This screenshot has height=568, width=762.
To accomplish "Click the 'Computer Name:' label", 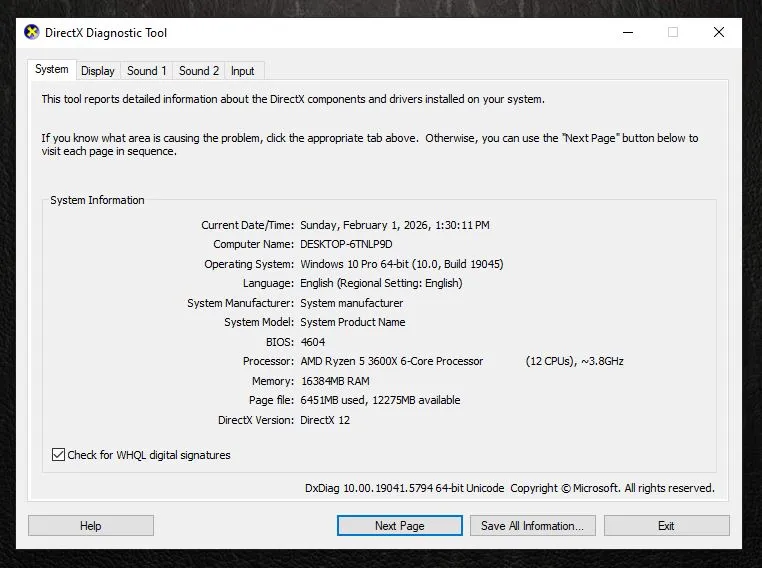I will pos(253,244).
